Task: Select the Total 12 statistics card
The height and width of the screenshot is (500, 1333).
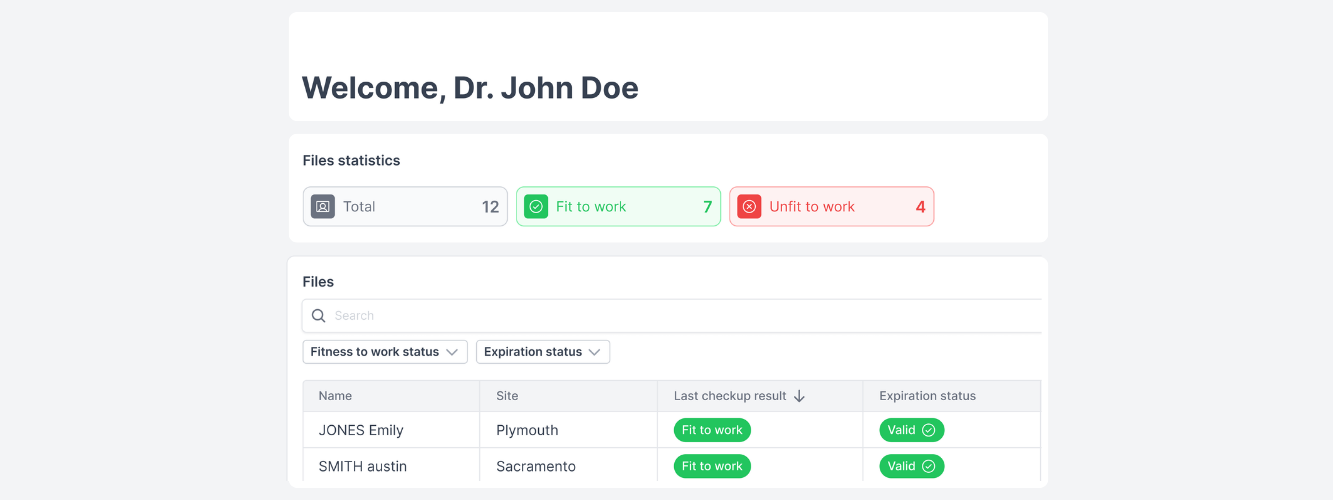Action: 405,207
